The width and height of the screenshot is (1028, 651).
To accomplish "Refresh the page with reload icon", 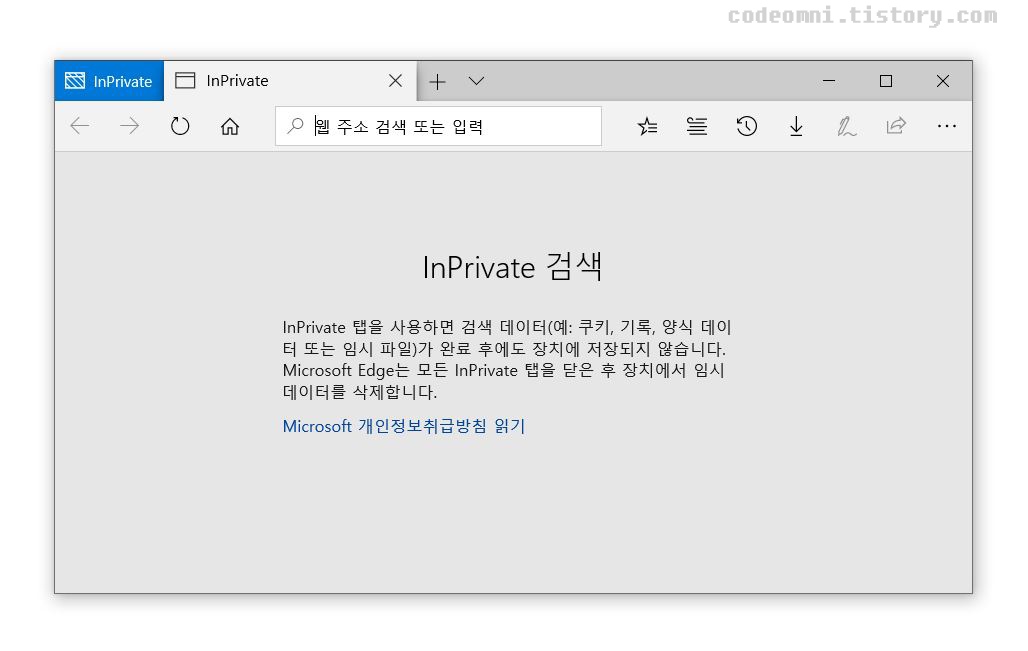I will click(180, 126).
